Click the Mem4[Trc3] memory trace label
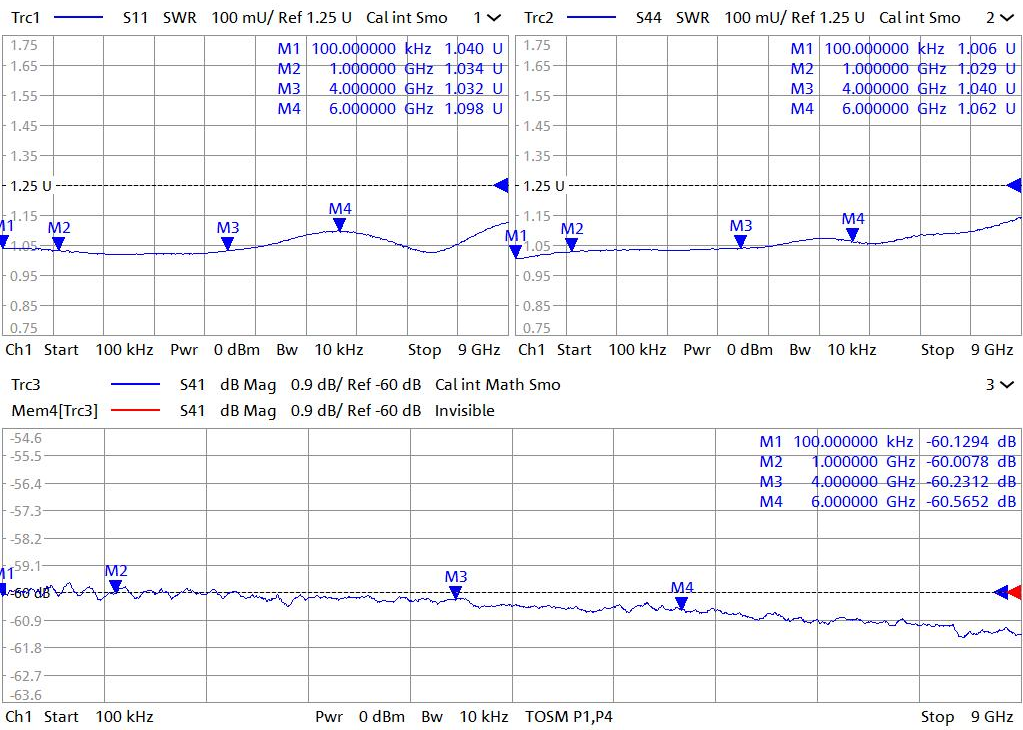Screen dimensions: 1023x730 (54, 410)
